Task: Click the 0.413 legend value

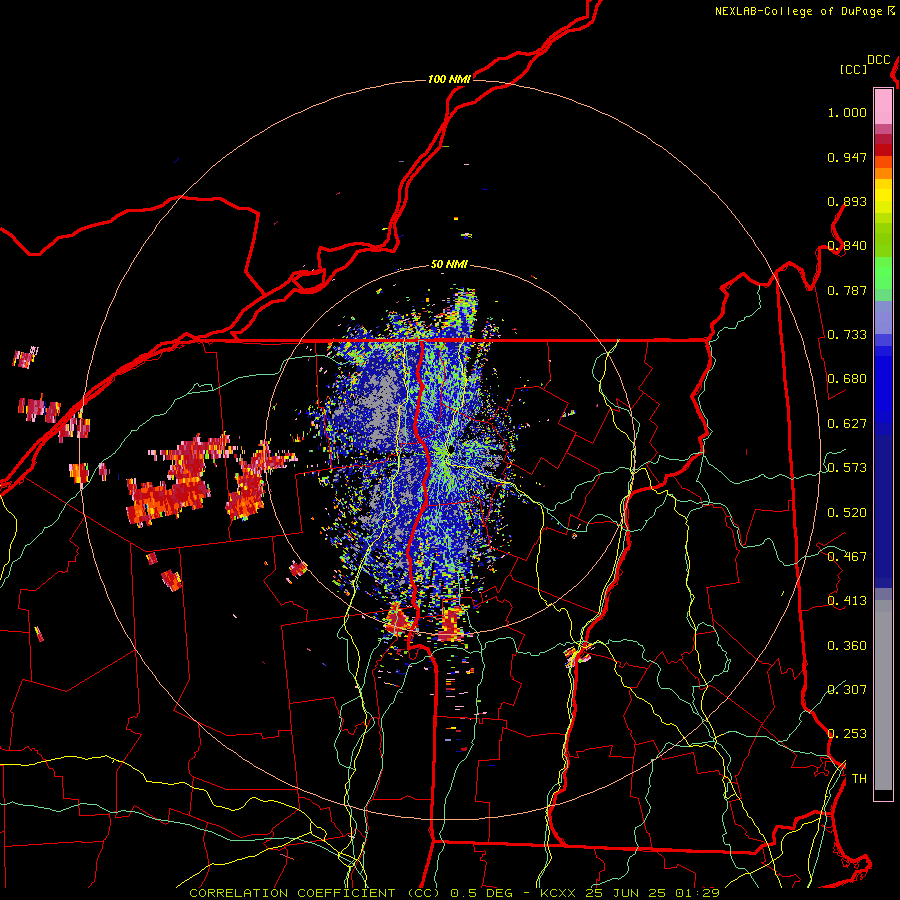Action: click(847, 601)
